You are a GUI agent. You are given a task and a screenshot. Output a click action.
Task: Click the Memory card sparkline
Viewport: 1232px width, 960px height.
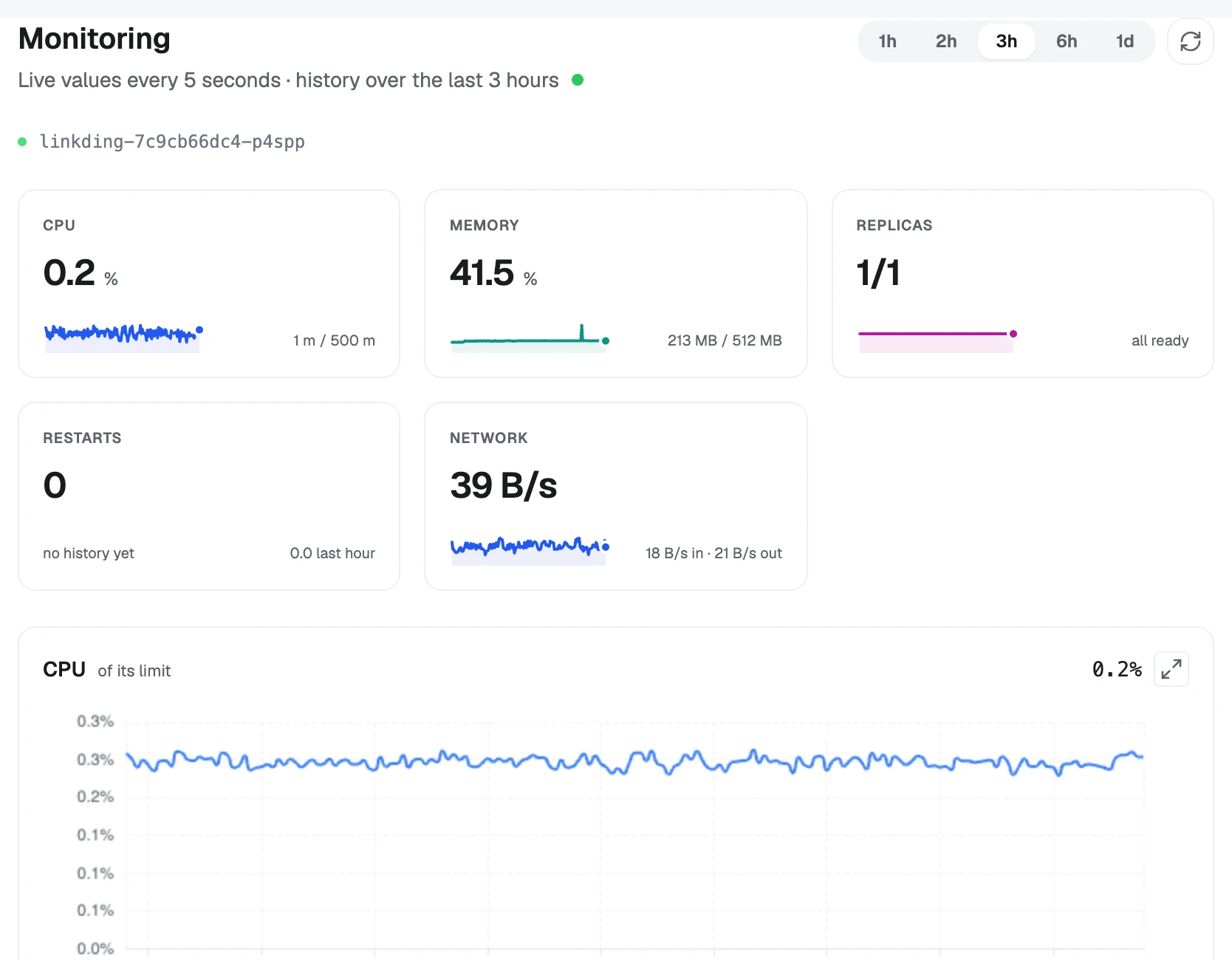[530, 337]
